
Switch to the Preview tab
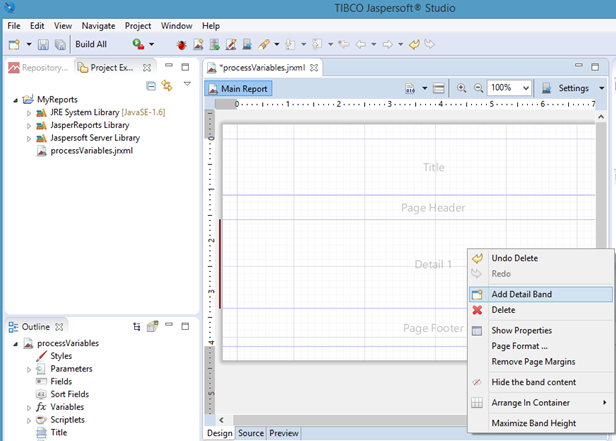pos(283,433)
